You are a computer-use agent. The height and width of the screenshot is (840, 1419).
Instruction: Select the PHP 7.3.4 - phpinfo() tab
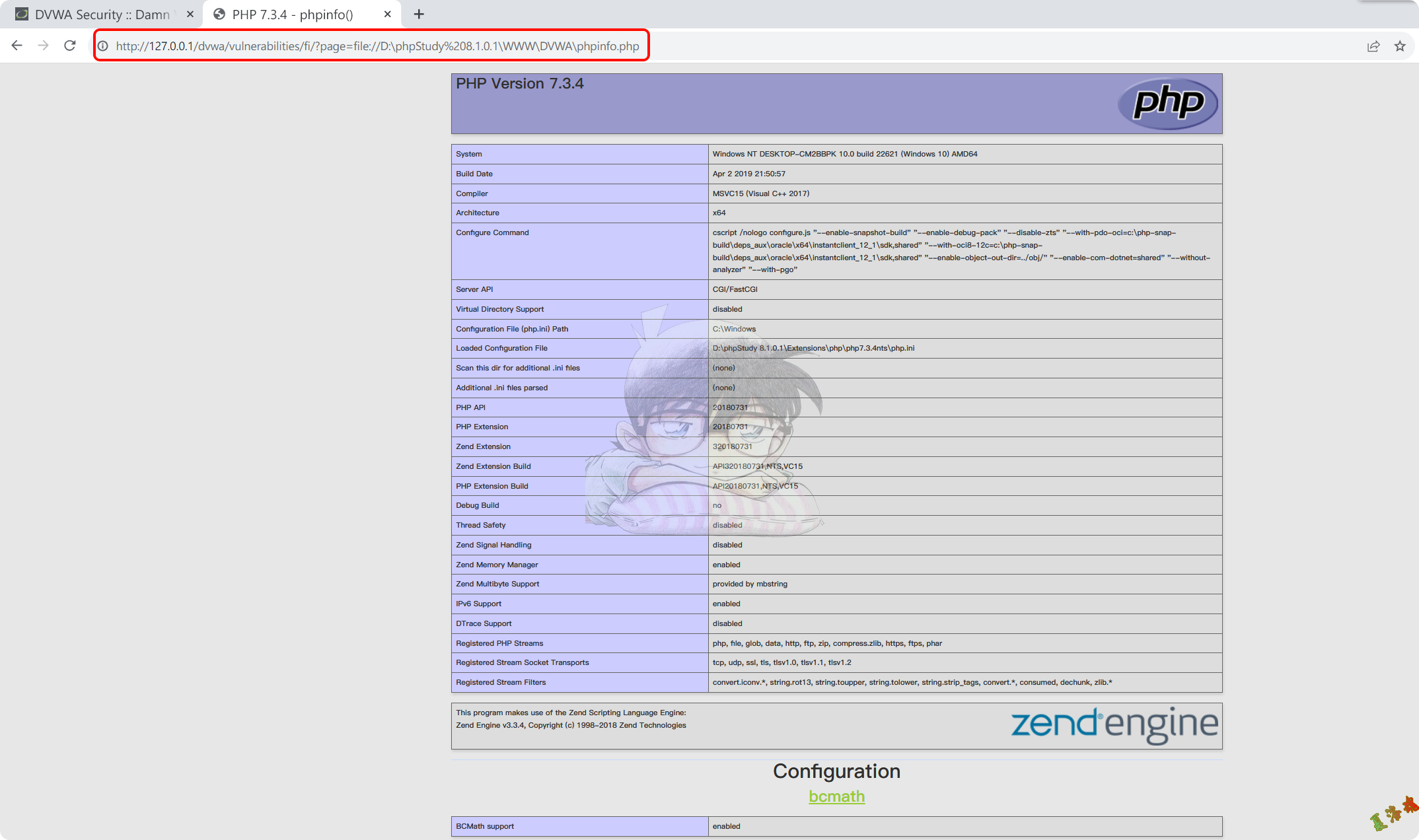(301, 14)
